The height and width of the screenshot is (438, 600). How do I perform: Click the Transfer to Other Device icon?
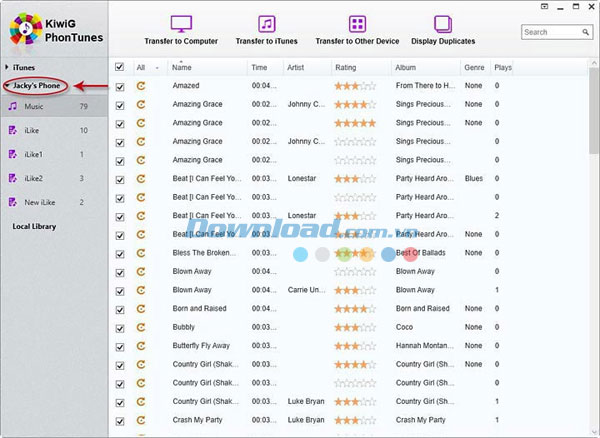tap(357, 24)
